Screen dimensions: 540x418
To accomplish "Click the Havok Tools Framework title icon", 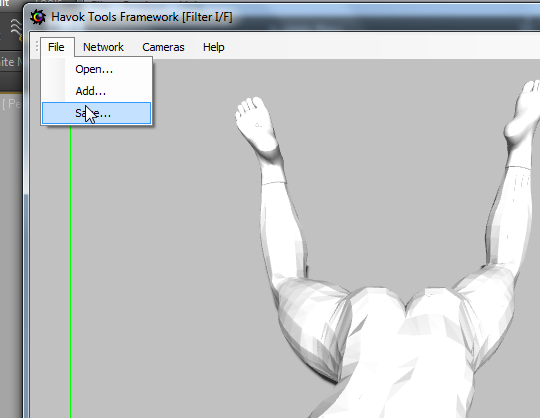I will (38, 17).
